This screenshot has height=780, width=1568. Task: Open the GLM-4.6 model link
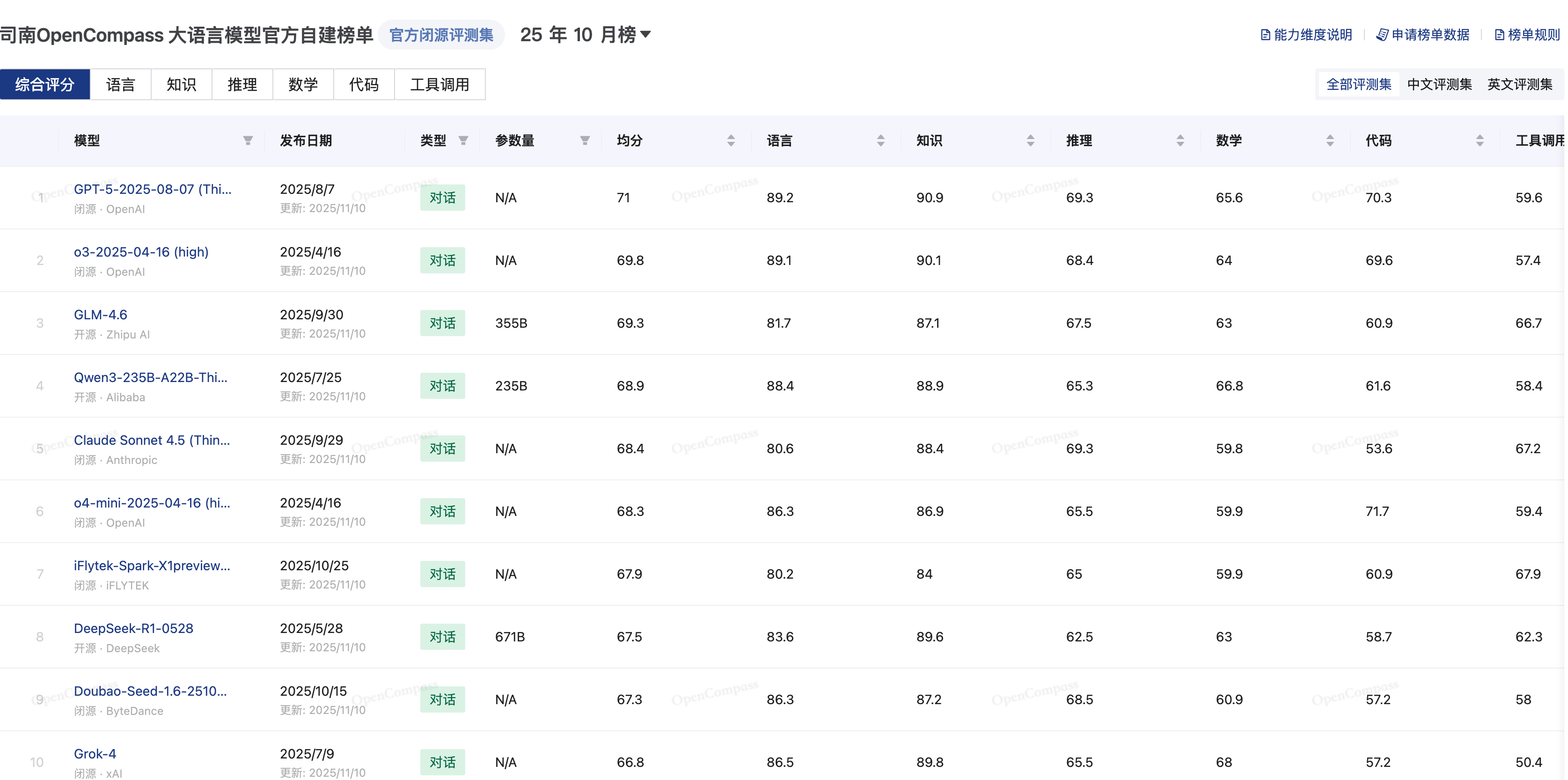(101, 315)
